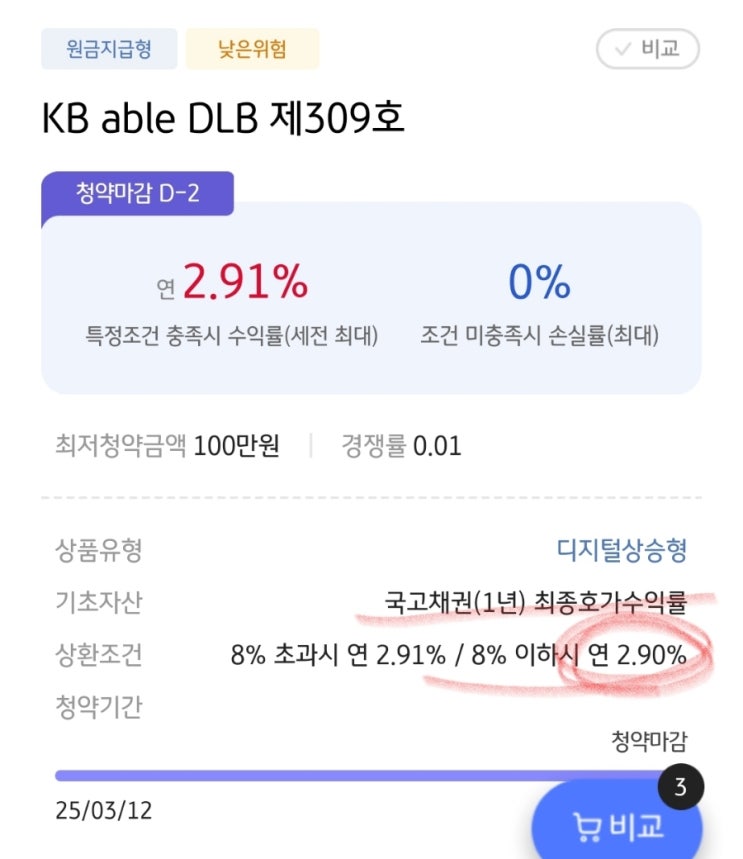Click the 조건 미충족시 손실률 caption
The height and width of the screenshot is (859, 743).
539,337
